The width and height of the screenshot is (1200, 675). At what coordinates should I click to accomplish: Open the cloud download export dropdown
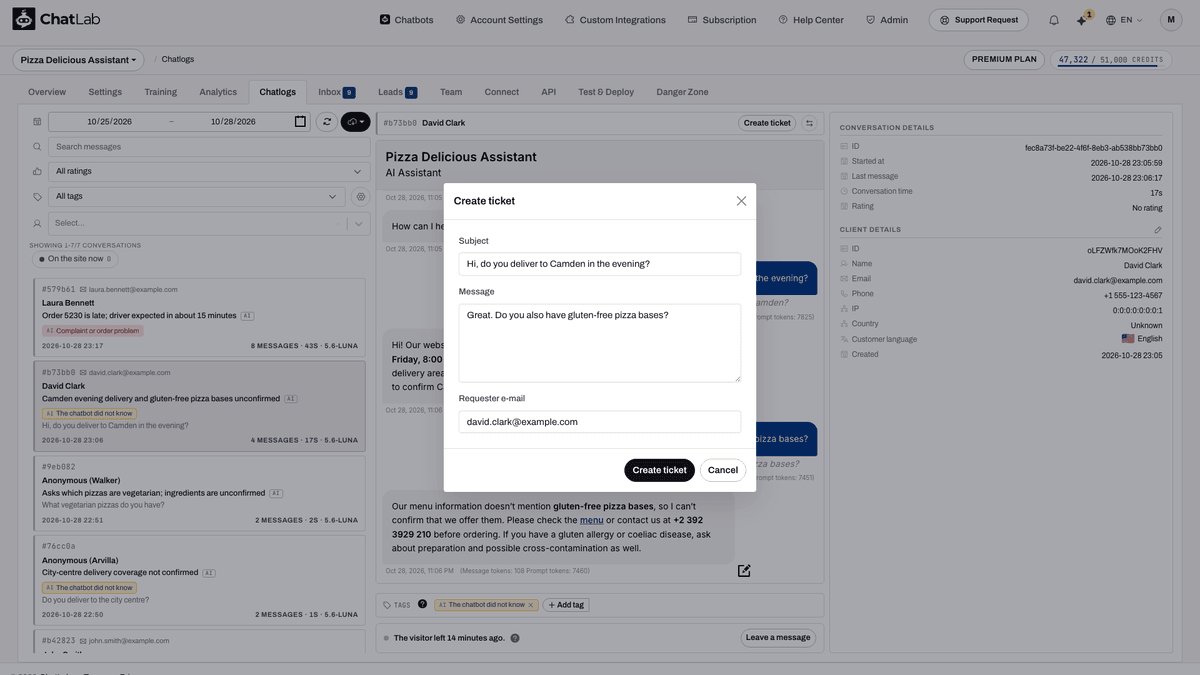pyautogui.click(x=356, y=121)
